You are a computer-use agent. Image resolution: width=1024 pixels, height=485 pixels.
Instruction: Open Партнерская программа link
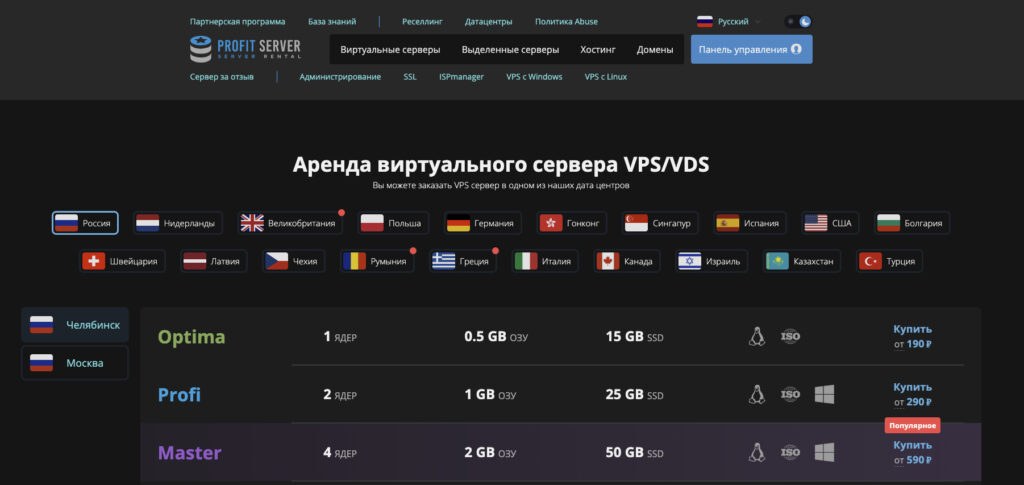238,22
